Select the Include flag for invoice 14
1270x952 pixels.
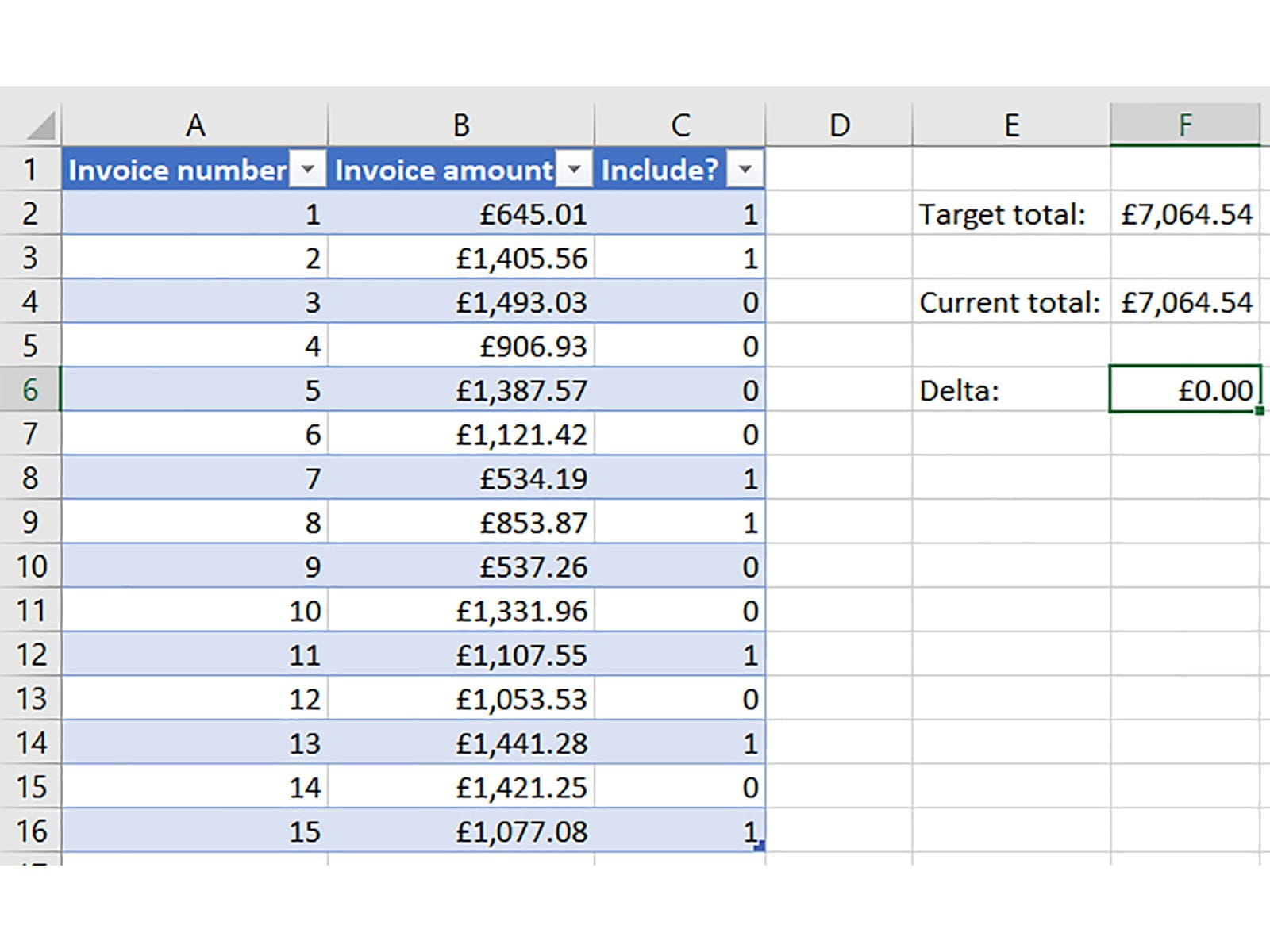coord(679,787)
